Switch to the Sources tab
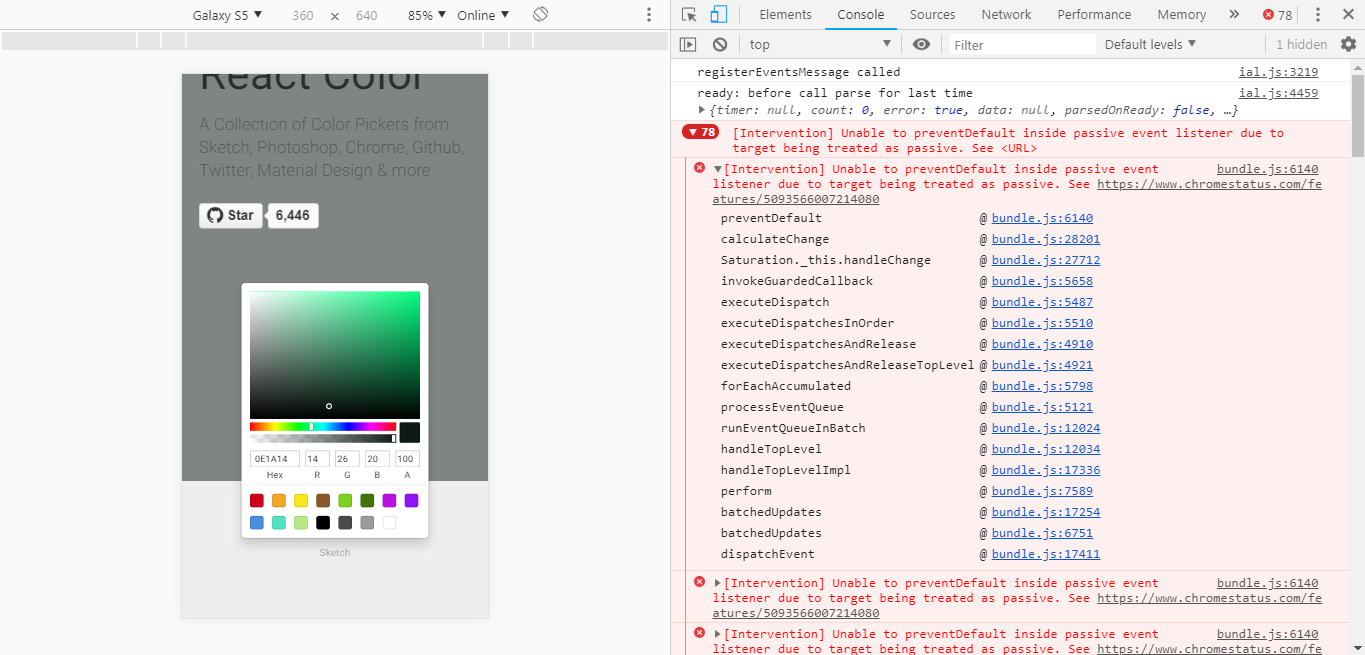Viewport: 1365px width, 655px height. 932,14
